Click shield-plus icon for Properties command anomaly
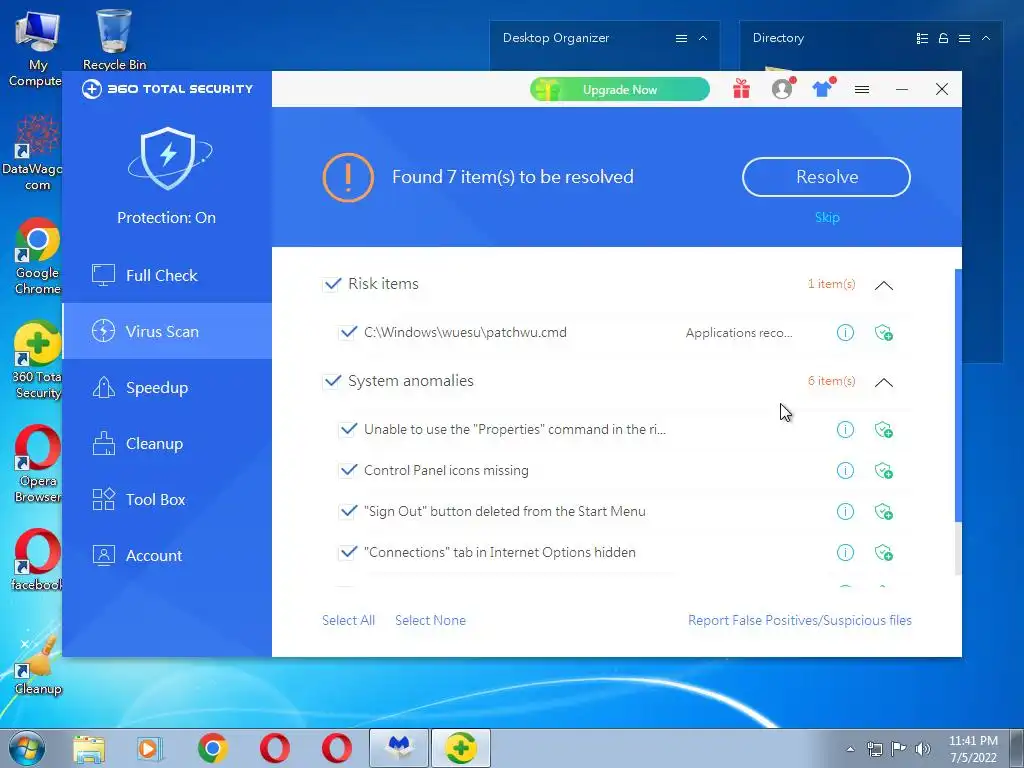Image resolution: width=1024 pixels, height=768 pixels. click(884, 429)
